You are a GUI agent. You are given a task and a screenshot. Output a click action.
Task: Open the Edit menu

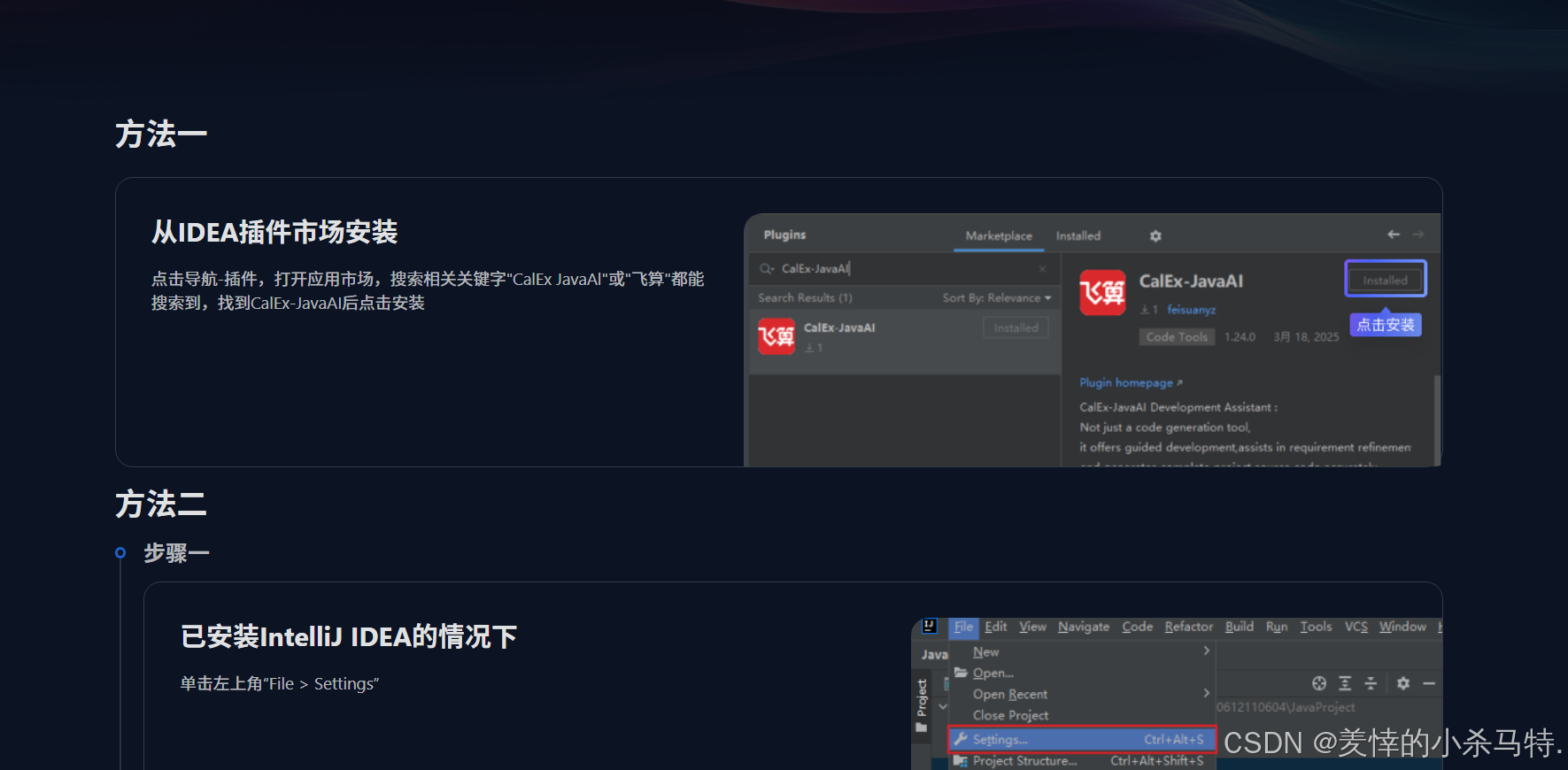tap(996, 627)
